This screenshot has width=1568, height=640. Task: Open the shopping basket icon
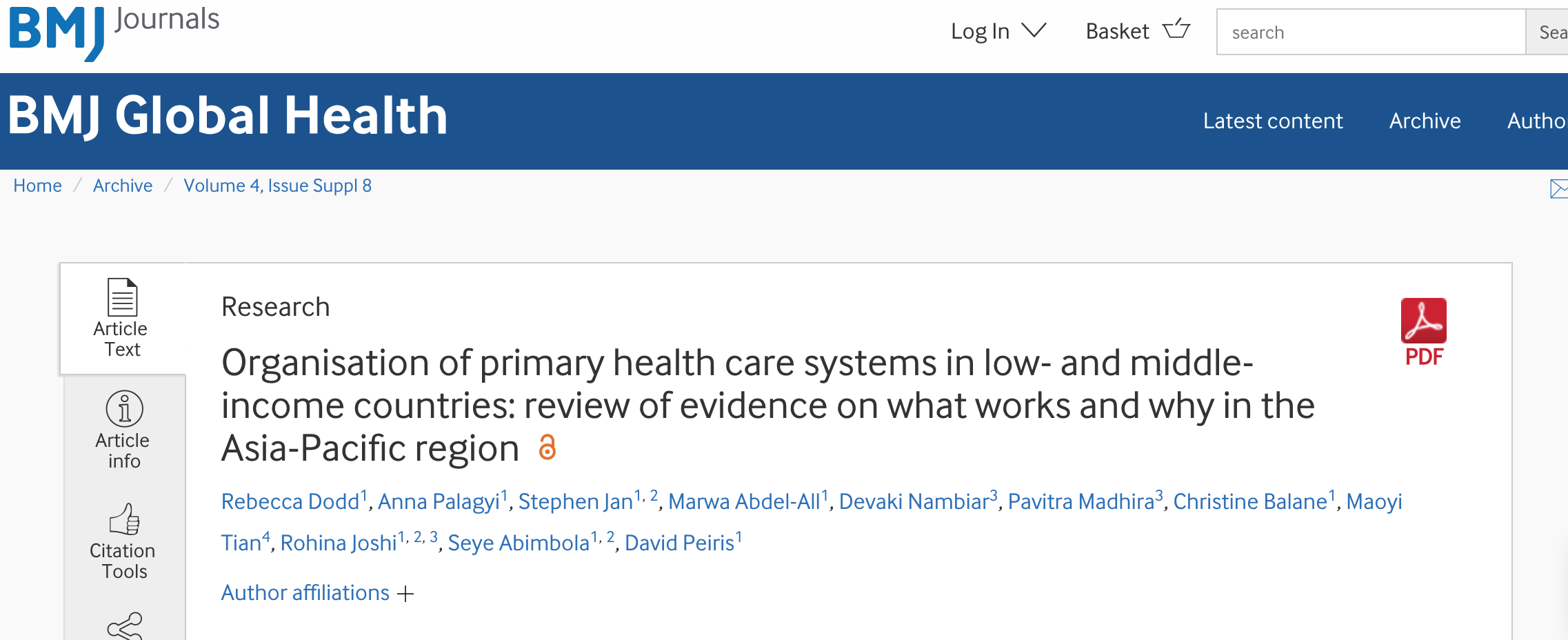point(1176,30)
